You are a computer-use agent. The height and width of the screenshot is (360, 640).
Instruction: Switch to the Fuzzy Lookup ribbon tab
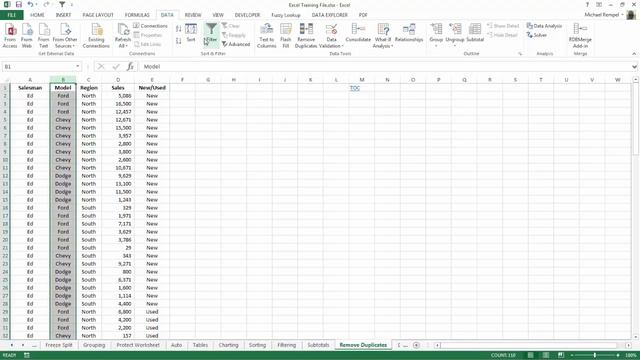coord(286,15)
